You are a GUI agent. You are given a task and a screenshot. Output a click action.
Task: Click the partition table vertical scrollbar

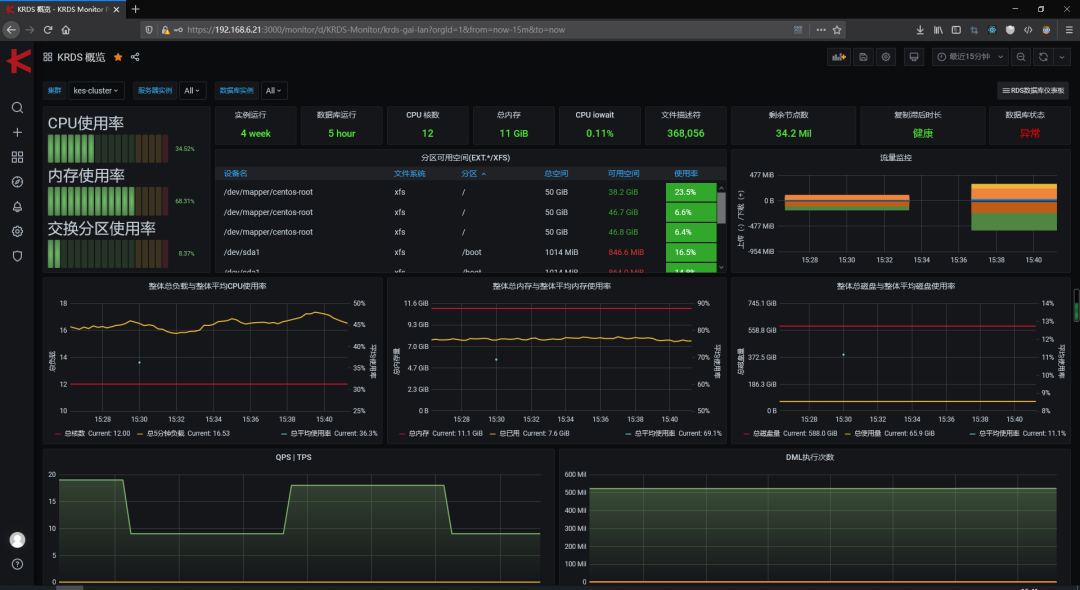point(721,207)
